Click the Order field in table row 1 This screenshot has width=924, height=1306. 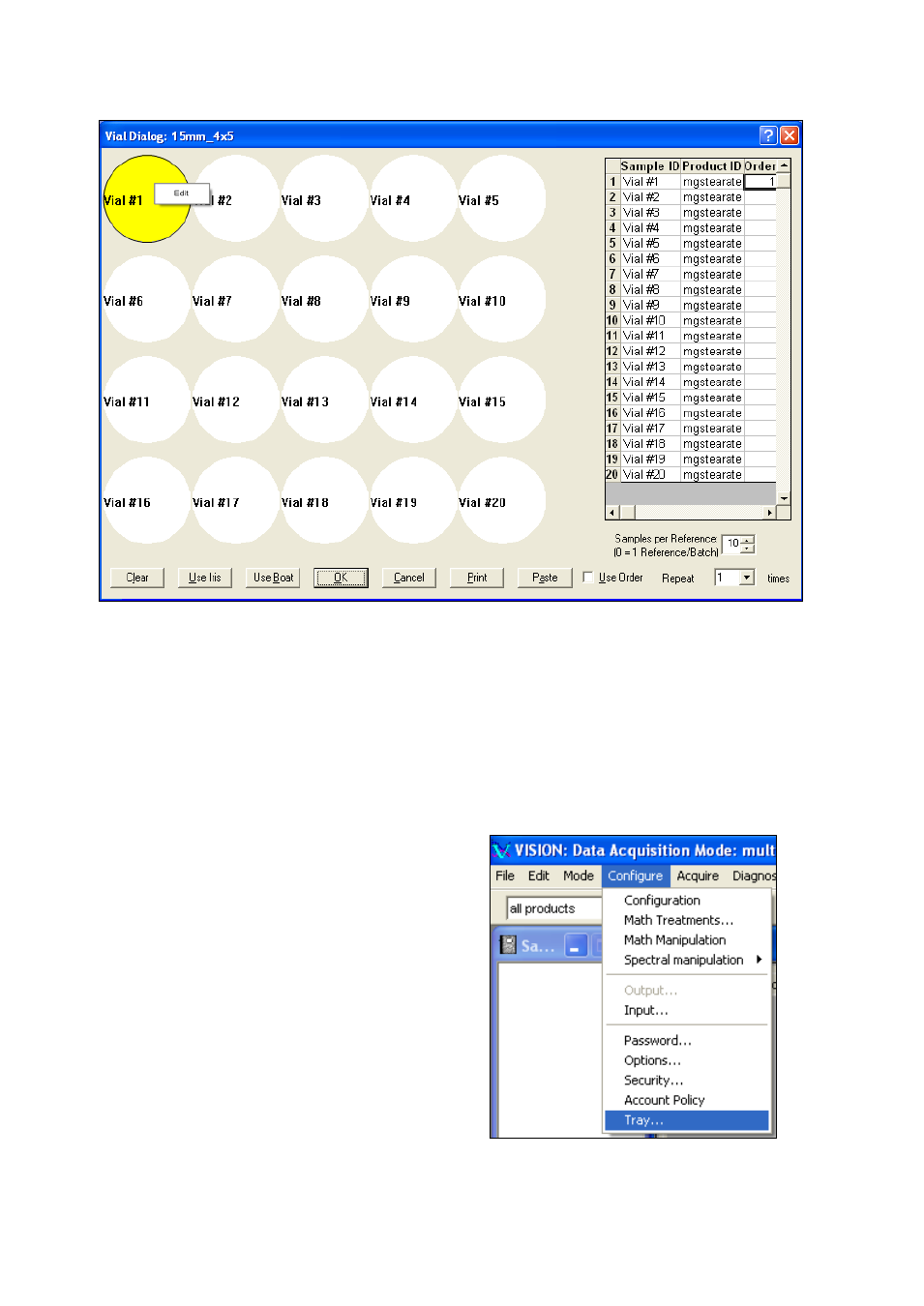(x=760, y=182)
